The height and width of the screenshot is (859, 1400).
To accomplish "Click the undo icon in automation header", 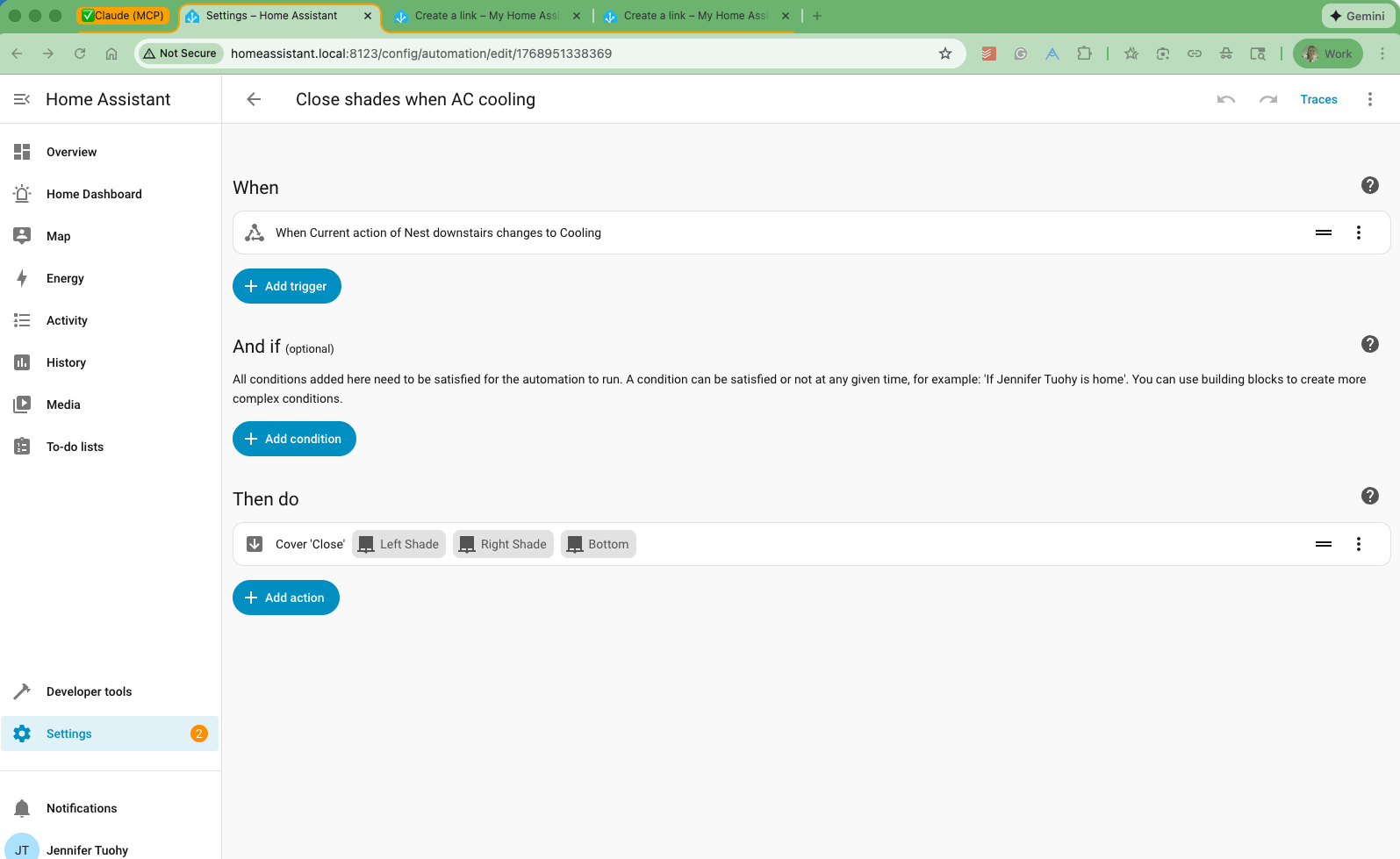I will pos(1226,99).
